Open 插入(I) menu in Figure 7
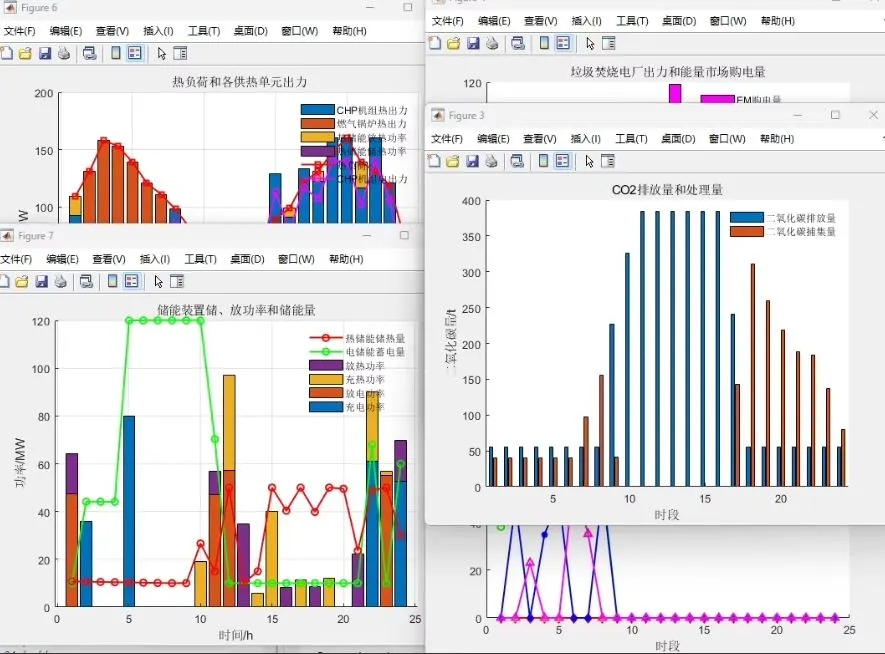The width and height of the screenshot is (885, 654). tap(155, 259)
